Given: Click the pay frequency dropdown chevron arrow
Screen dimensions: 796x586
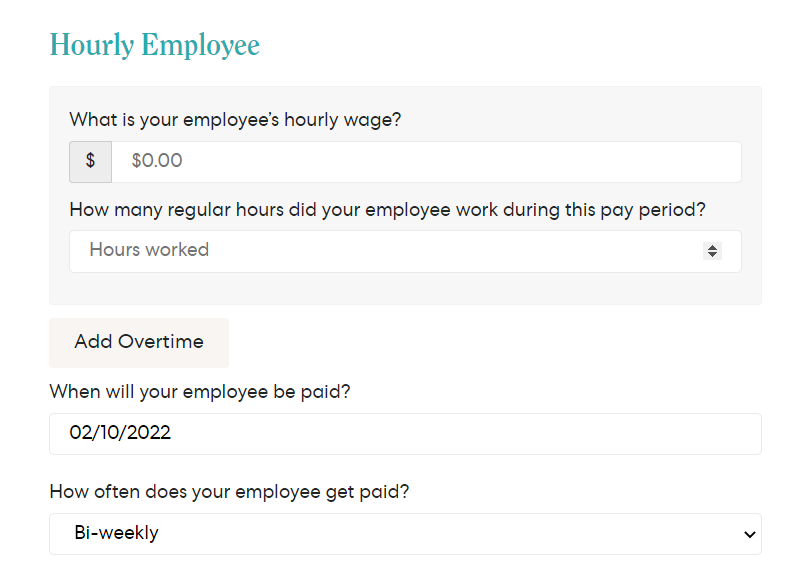Looking at the screenshot, I should click(x=750, y=535).
